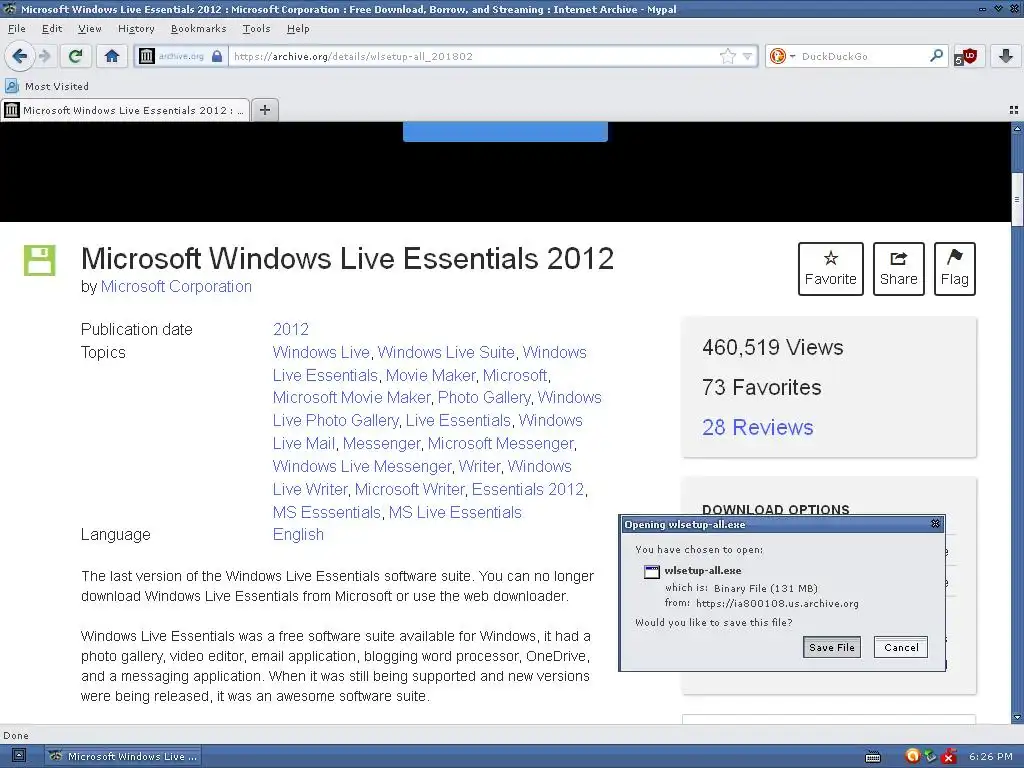Click into the URL address field
Viewport: 1024px width, 768px height.
tap(474, 56)
